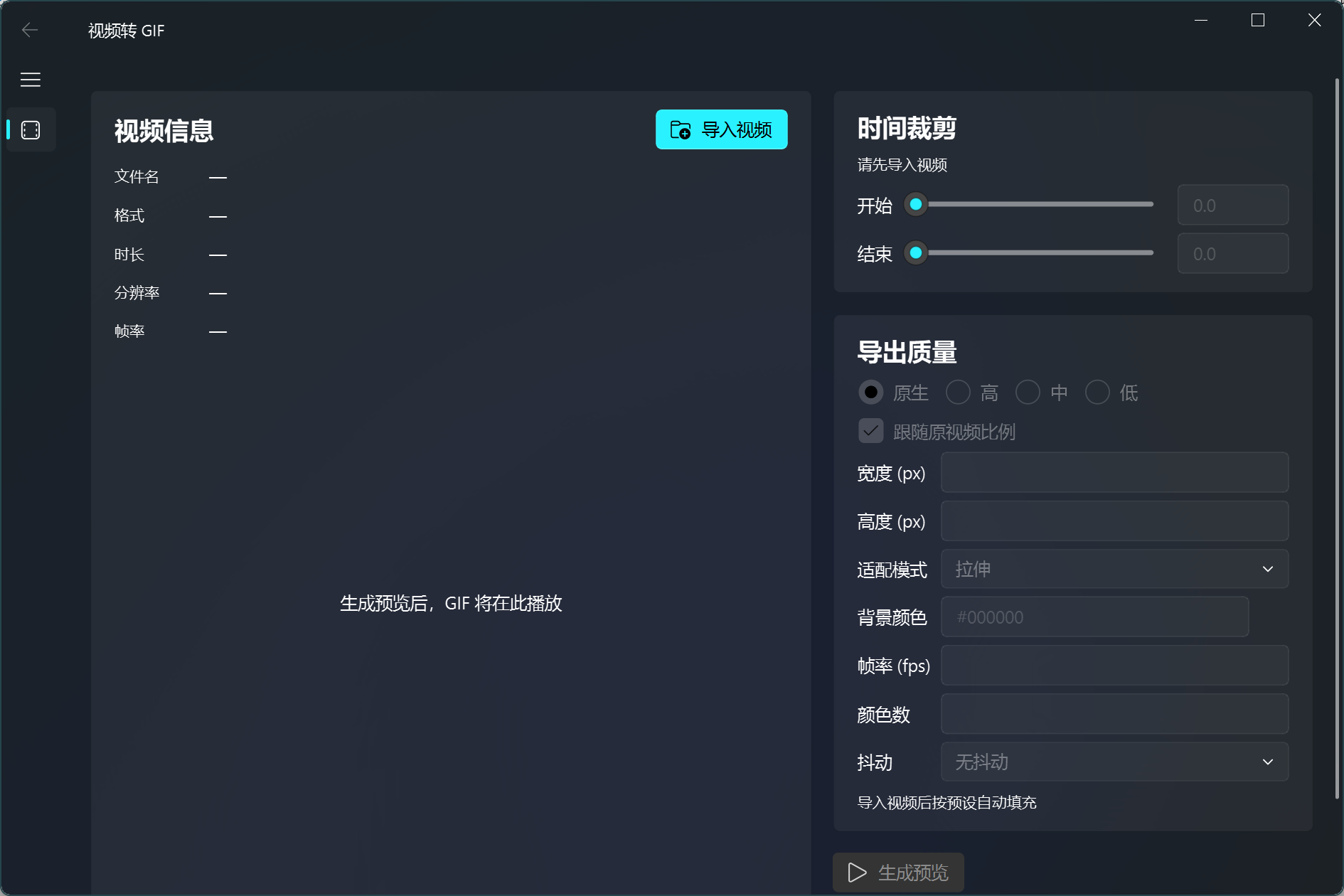Viewport: 1344px width, 896px height.
Task: Click the back arrow icon
Action: 30,30
